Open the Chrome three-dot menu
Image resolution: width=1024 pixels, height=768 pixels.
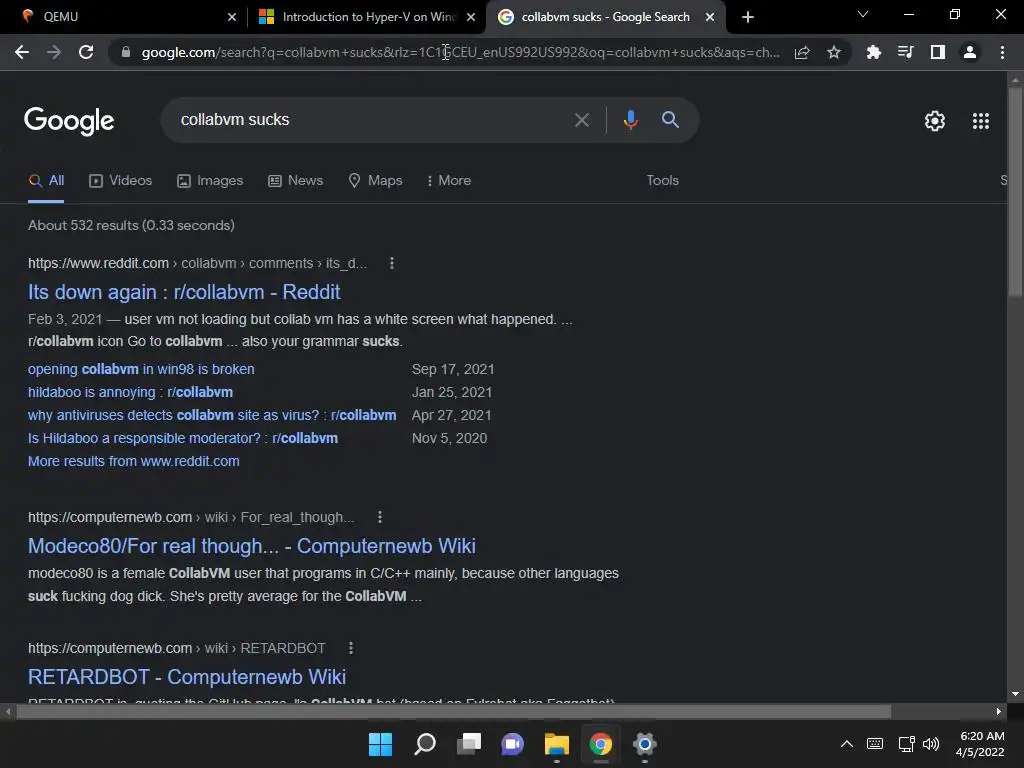coord(1002,52)
